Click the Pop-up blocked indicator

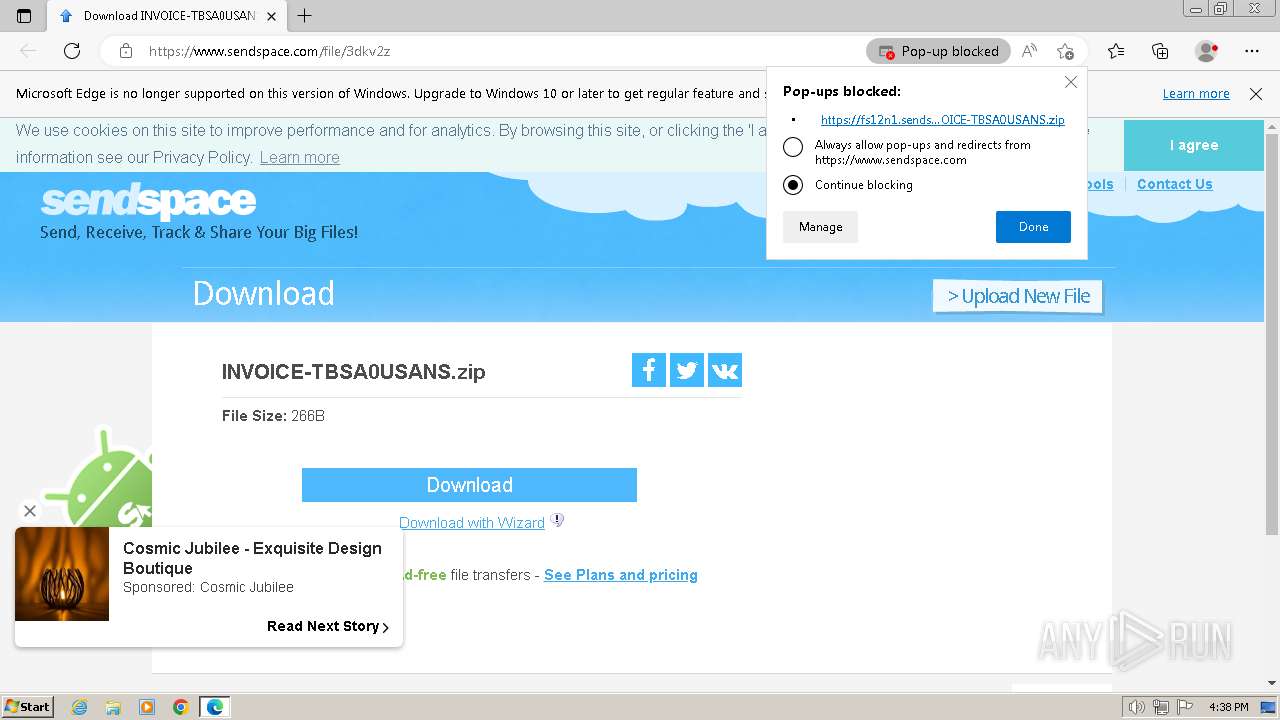(939, 51)
